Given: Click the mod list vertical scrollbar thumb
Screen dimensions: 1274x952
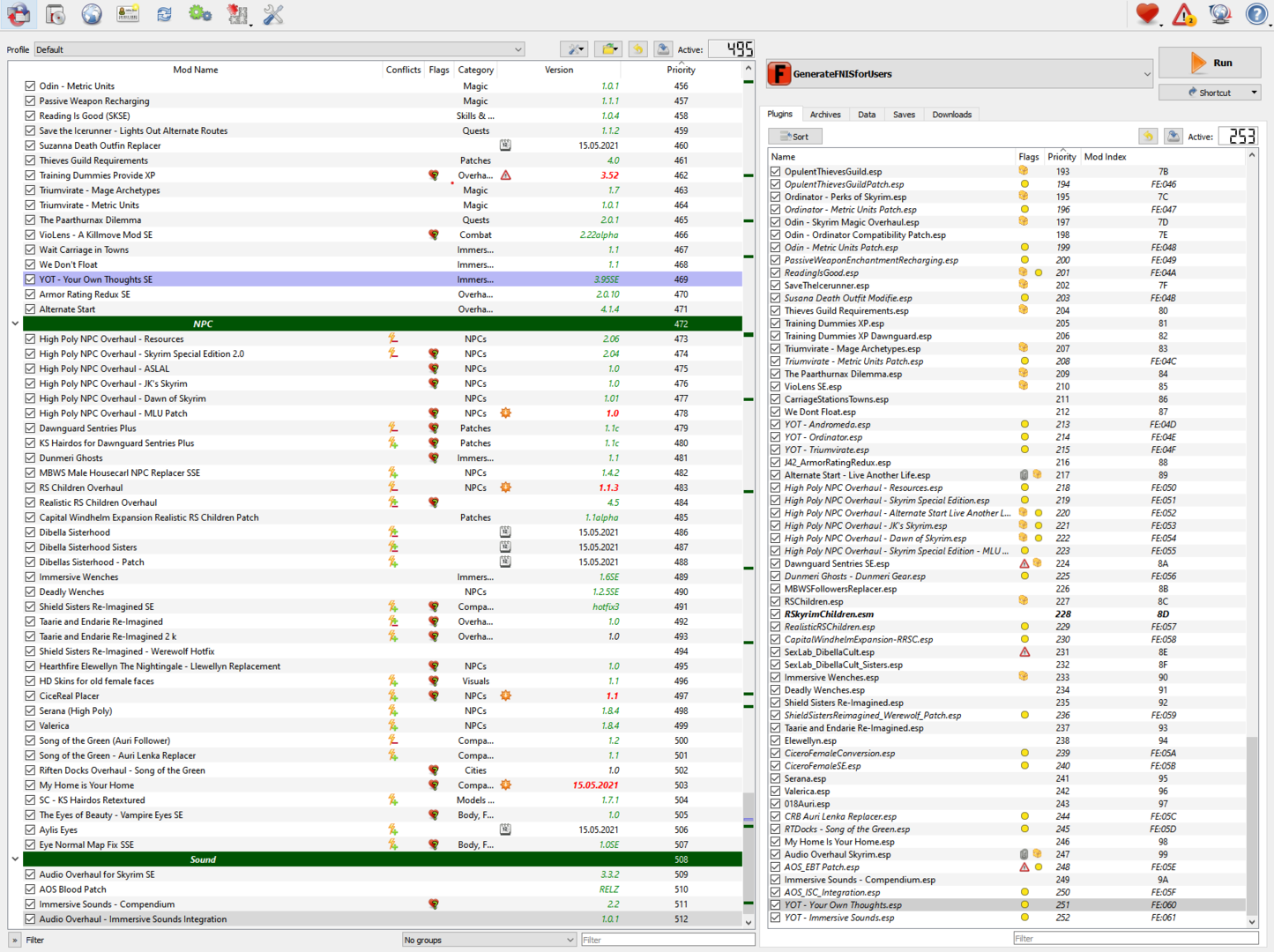Looking at the screenshot, I should coord(749,852).
